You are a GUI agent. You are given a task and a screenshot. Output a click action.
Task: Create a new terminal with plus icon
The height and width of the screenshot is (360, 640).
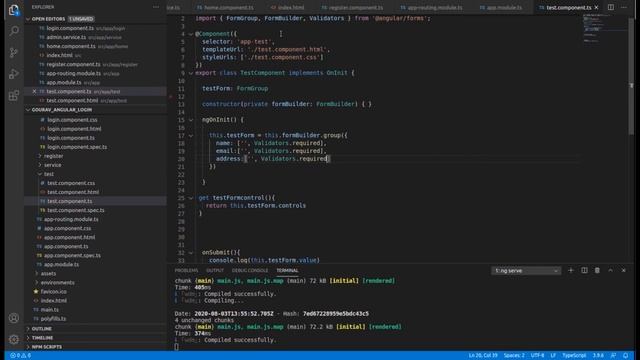(571, 270)
